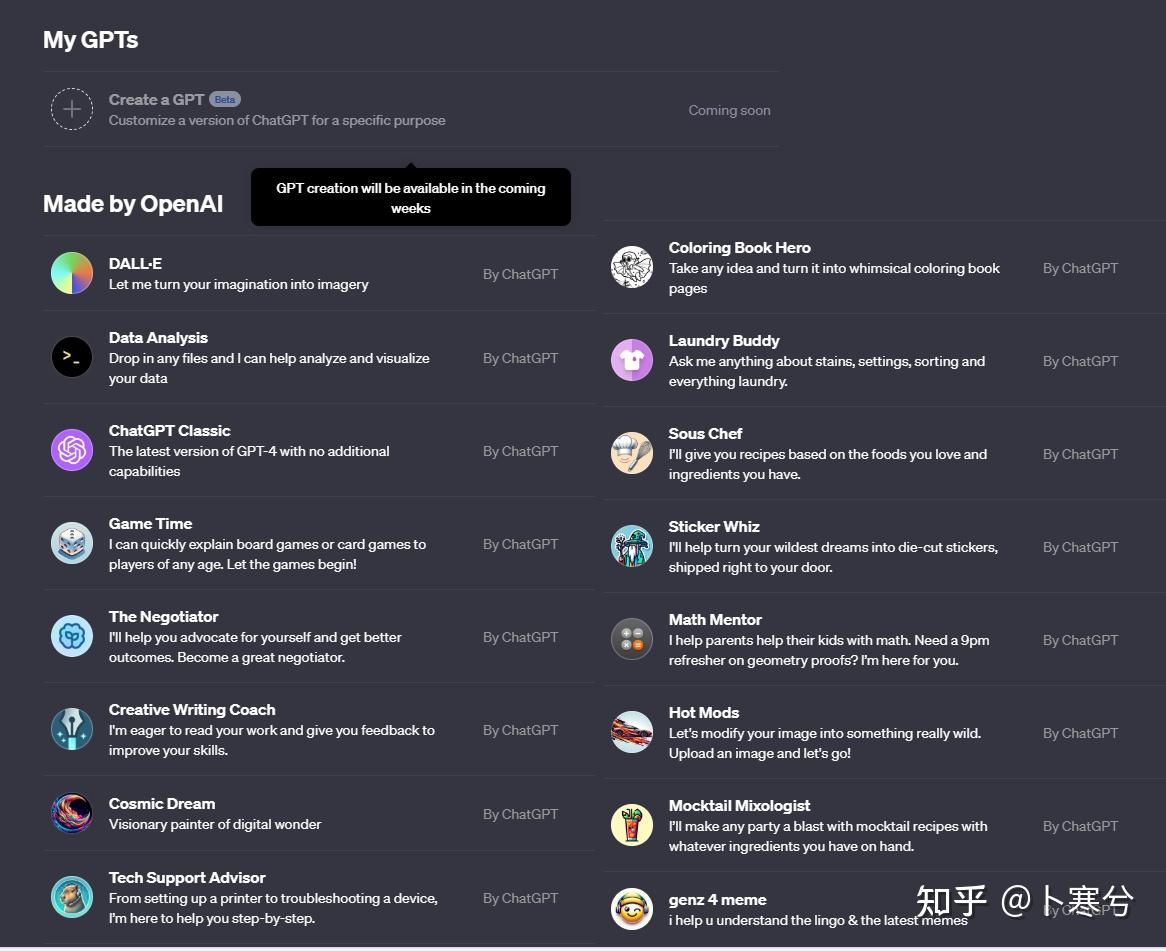Image resolution: width=1166 pixels, height=951 pixels.
Task: Click the dashed plus Create icon
Action: [x=72, y=109]
